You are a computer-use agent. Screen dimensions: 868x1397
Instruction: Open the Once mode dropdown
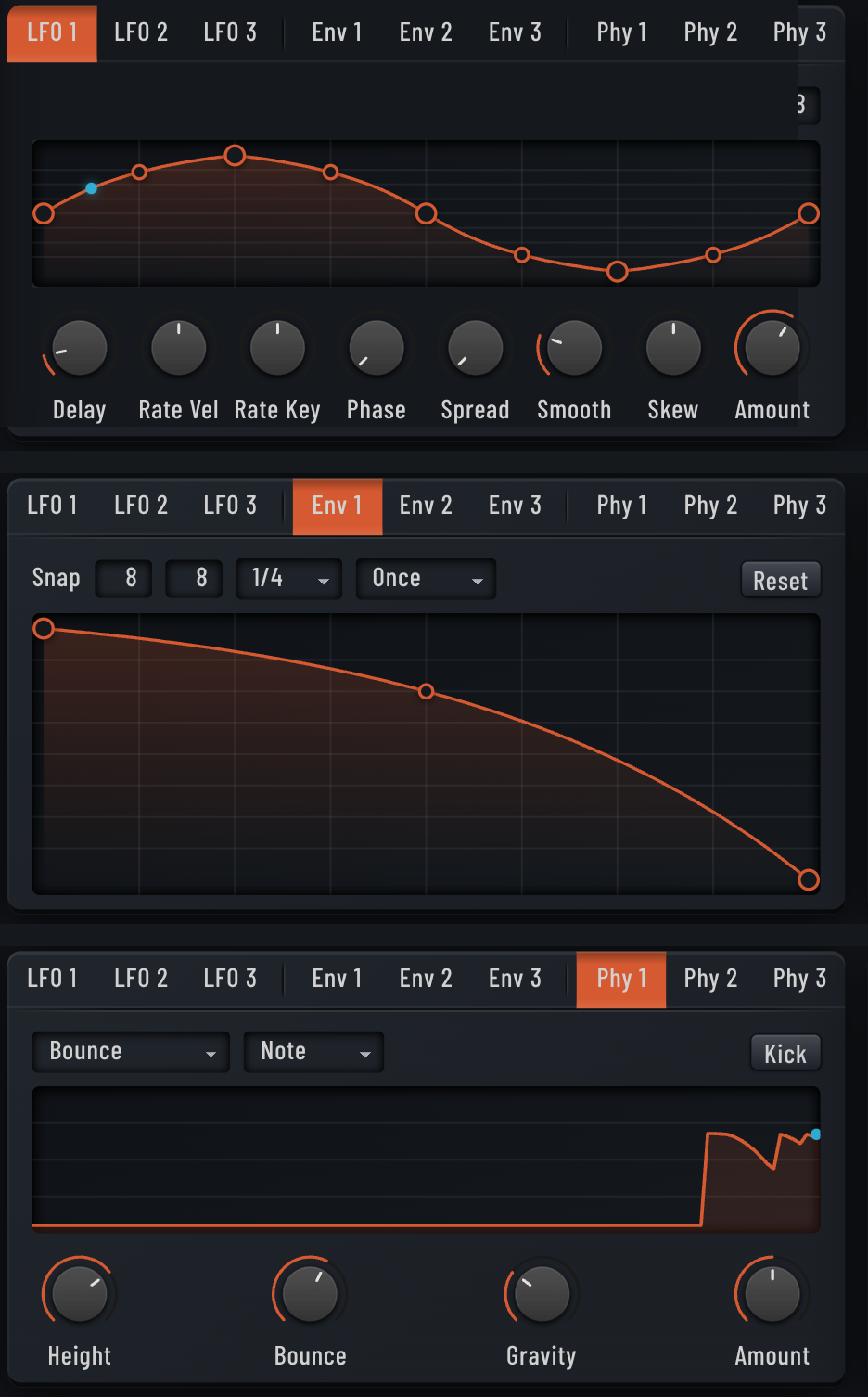[427, 579]
